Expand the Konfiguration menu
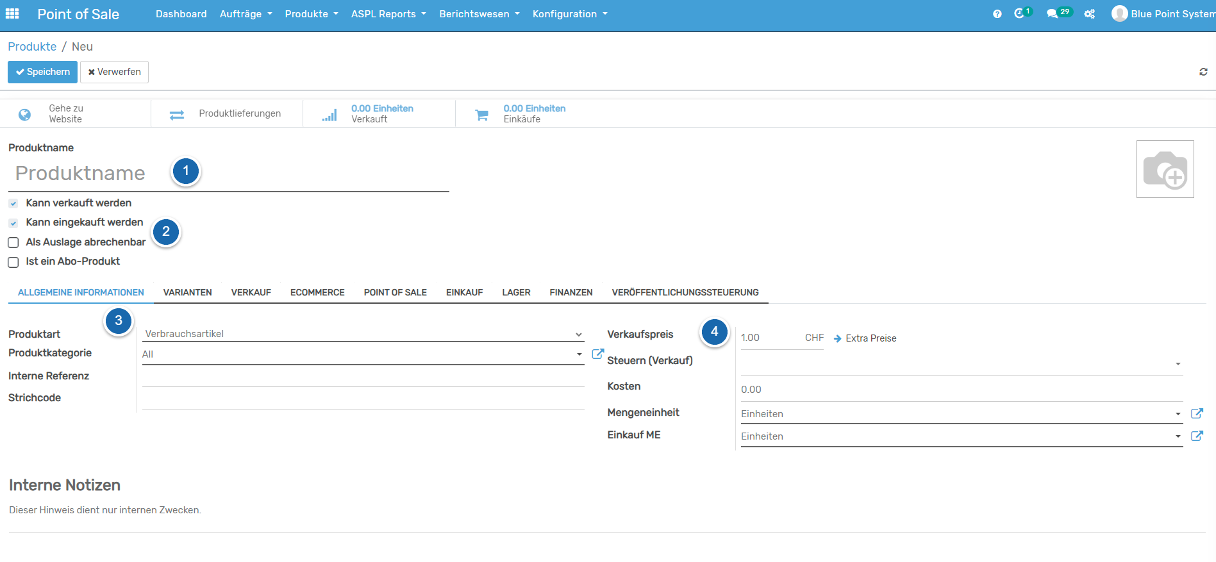Image resolution: width=1216 pixels, height=562 pixels. tap(570, 14)
